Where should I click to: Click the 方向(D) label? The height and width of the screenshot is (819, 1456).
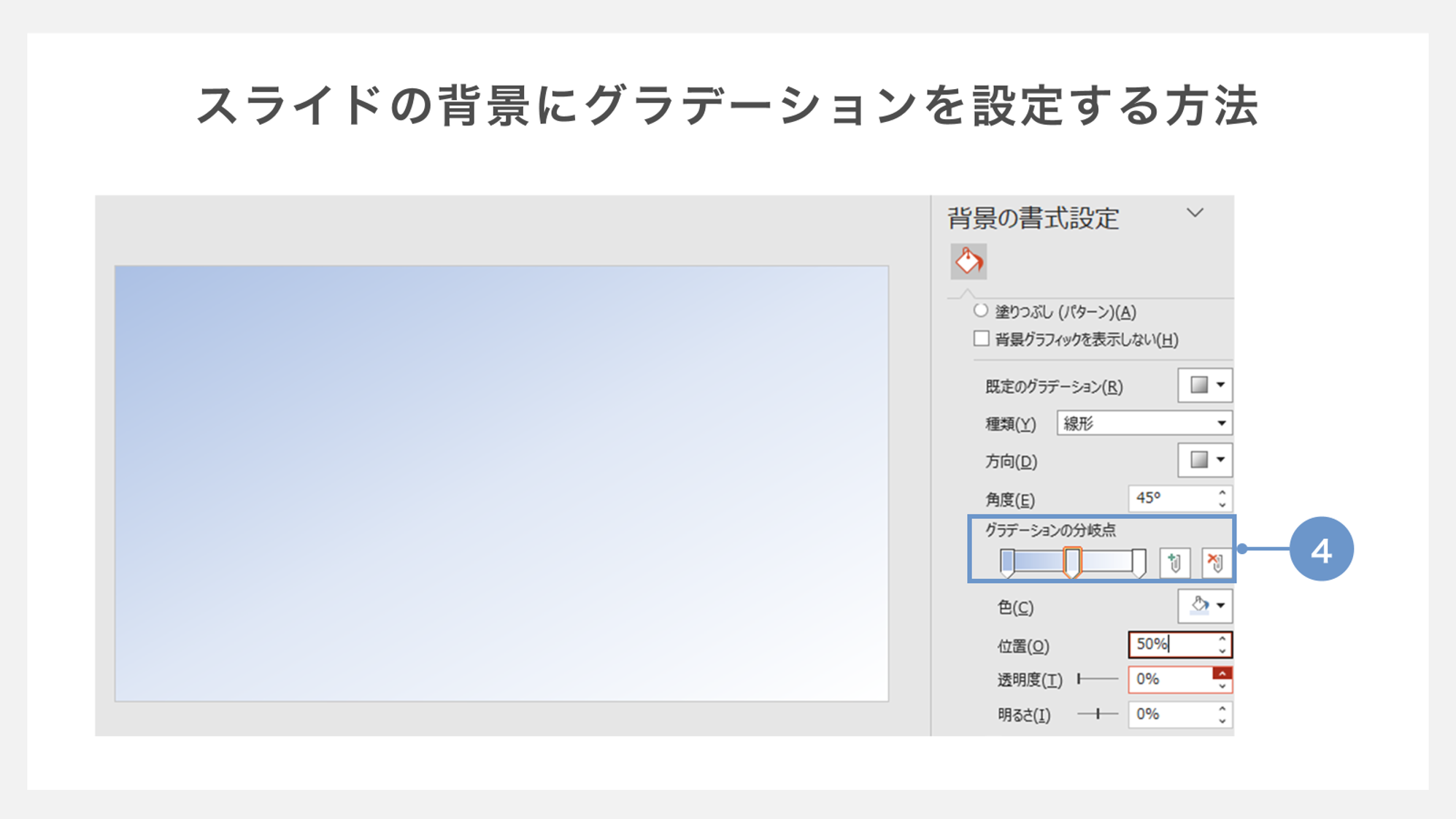pyautogui.click(x=1012, y=462)
